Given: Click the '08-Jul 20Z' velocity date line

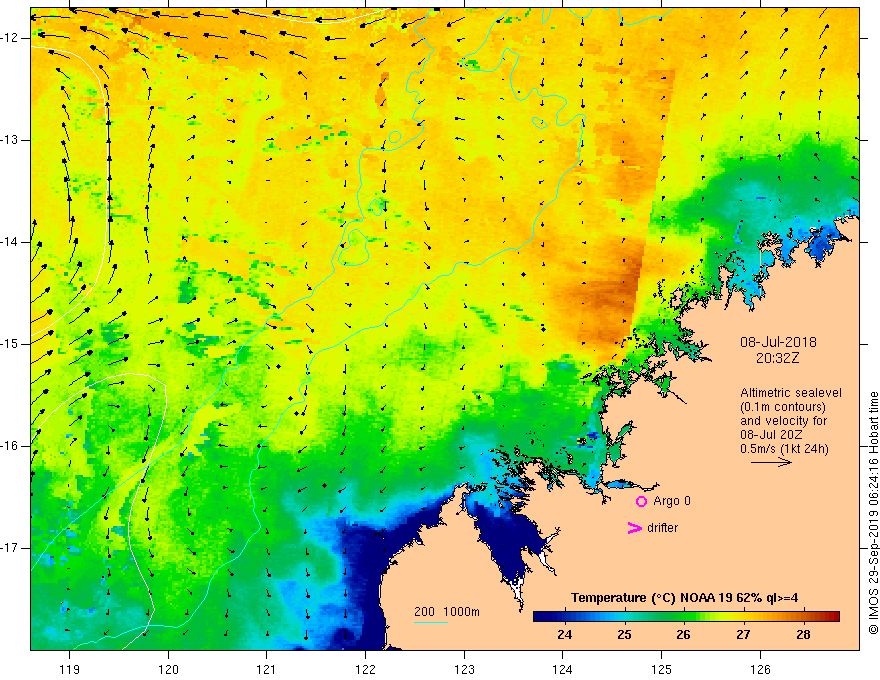Looking at the screenshot, I should [x=771, y=435].
